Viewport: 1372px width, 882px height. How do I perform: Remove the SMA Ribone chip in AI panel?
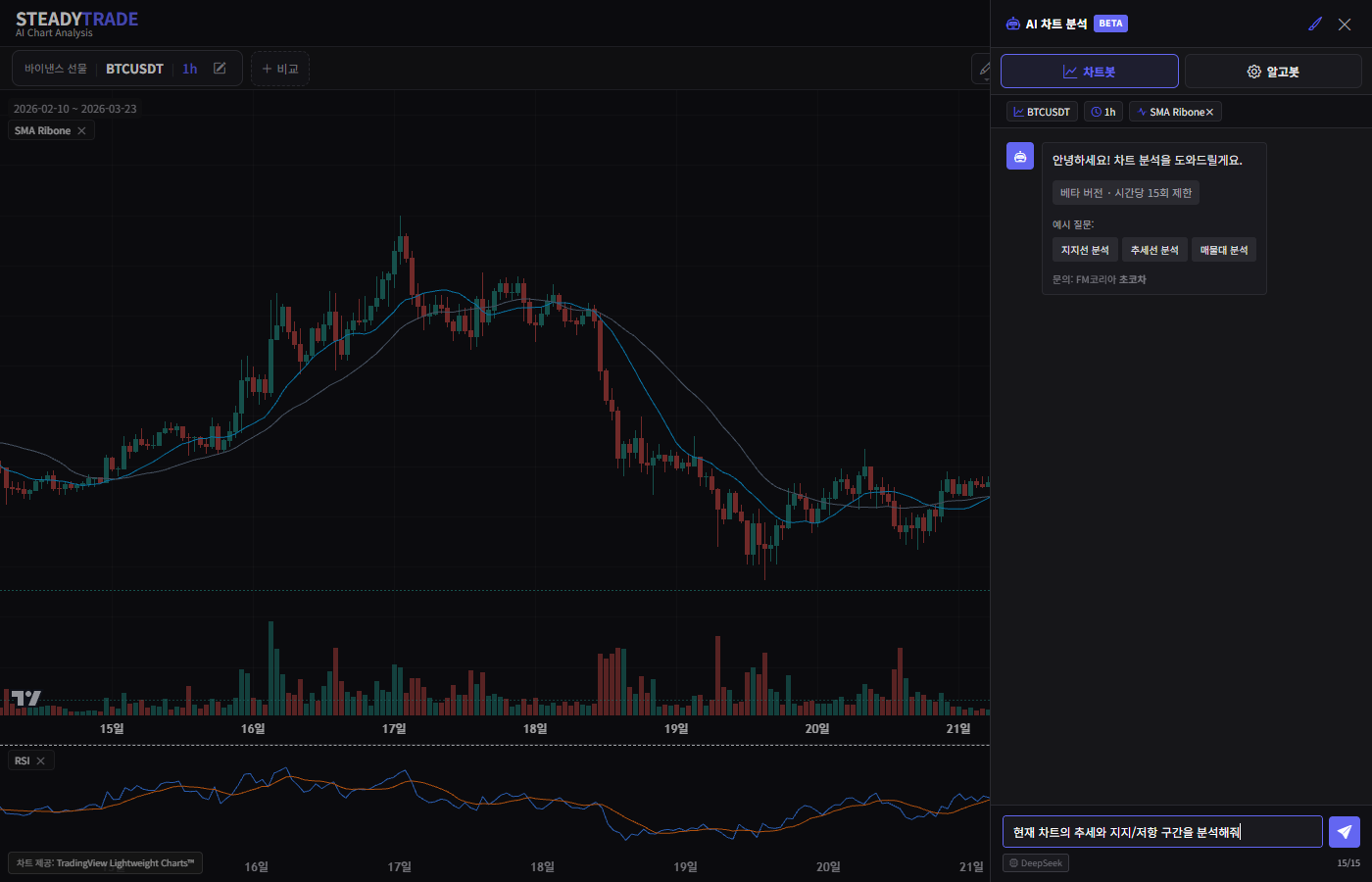1209,113
